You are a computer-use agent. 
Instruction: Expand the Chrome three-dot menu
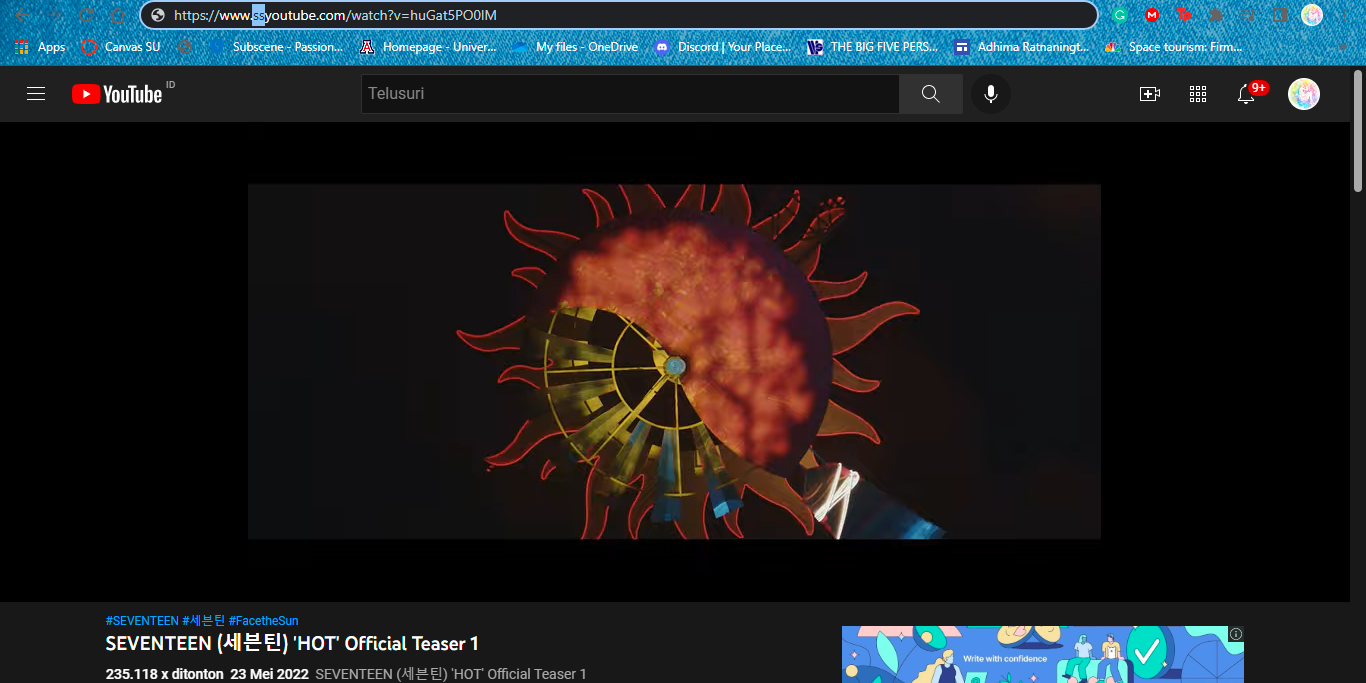(1345, 15)
